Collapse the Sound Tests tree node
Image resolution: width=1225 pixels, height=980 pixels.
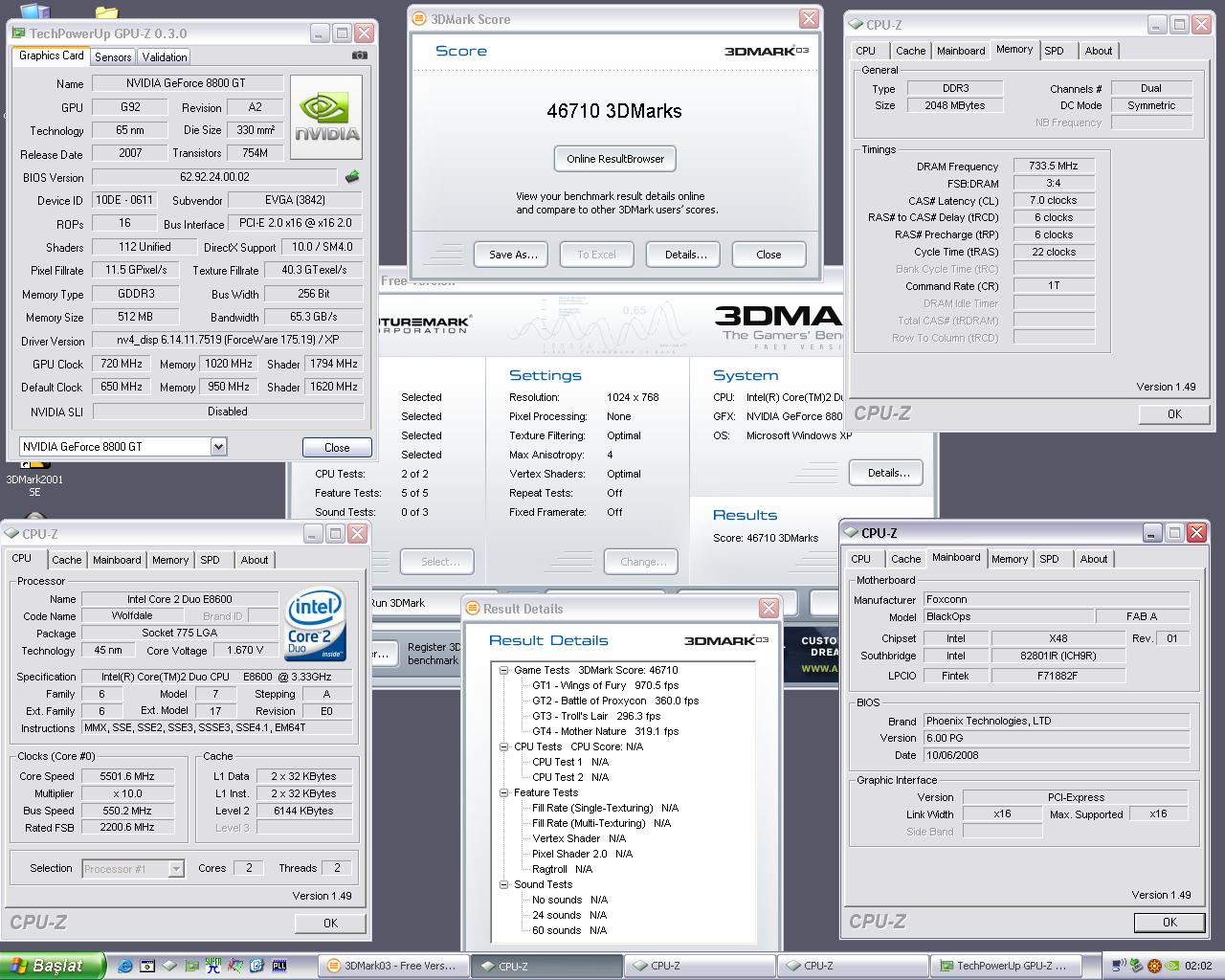(503, 884)
